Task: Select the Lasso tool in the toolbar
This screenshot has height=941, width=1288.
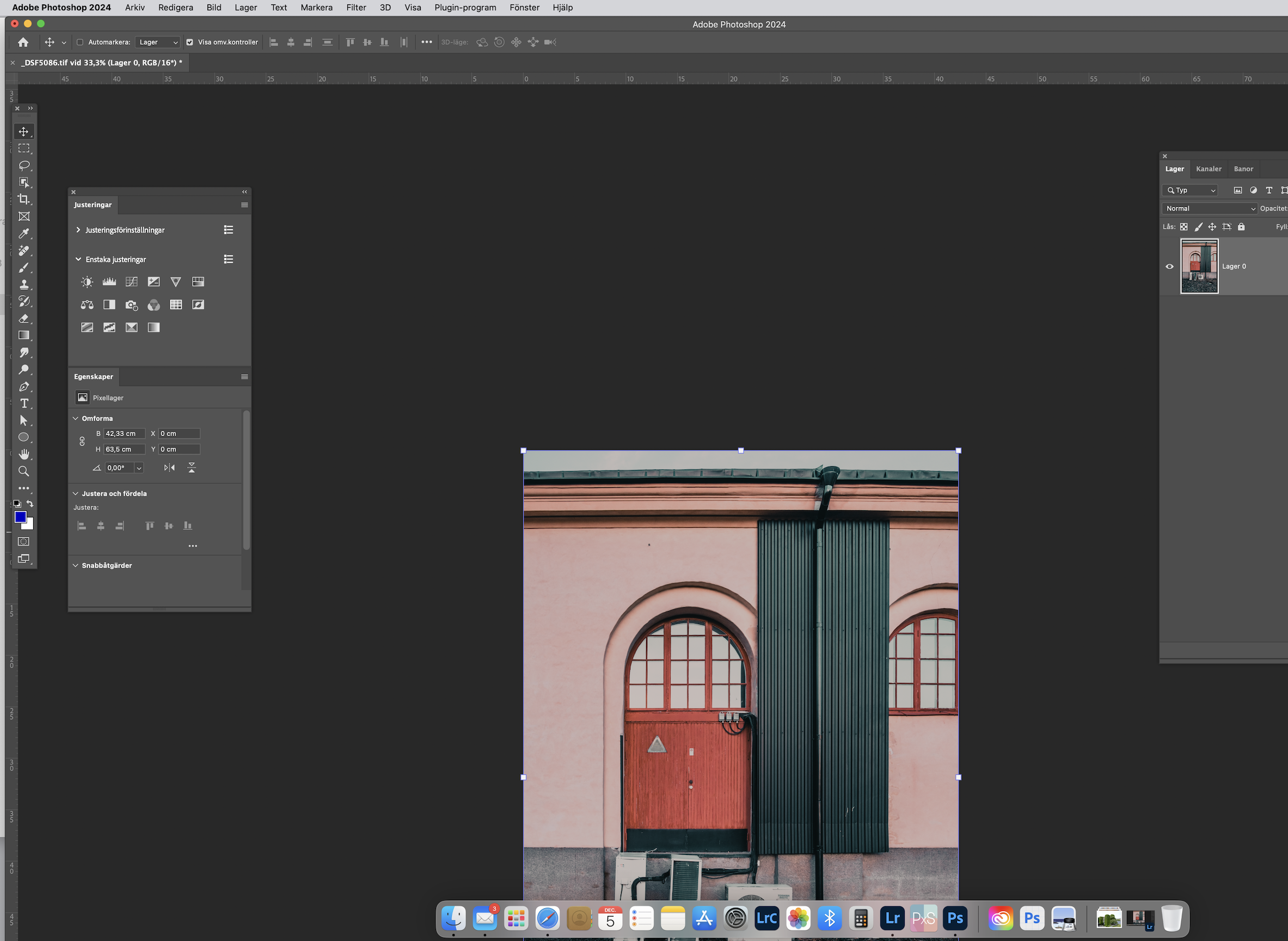Action: 24,166
